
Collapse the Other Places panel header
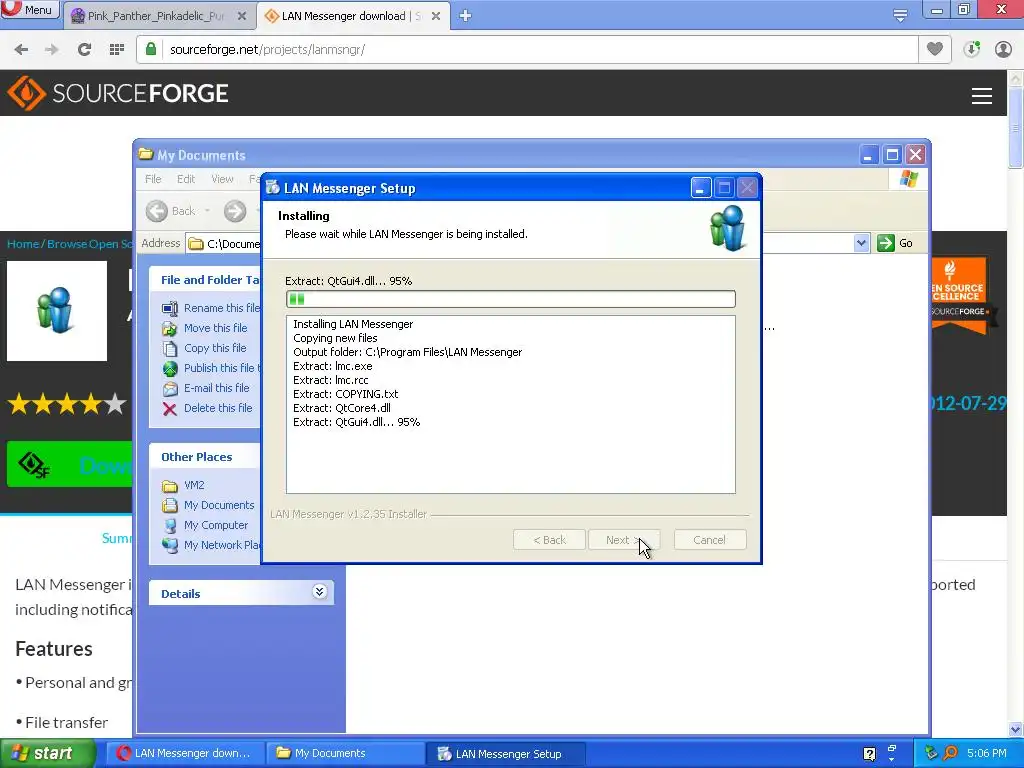click(205, 456)
